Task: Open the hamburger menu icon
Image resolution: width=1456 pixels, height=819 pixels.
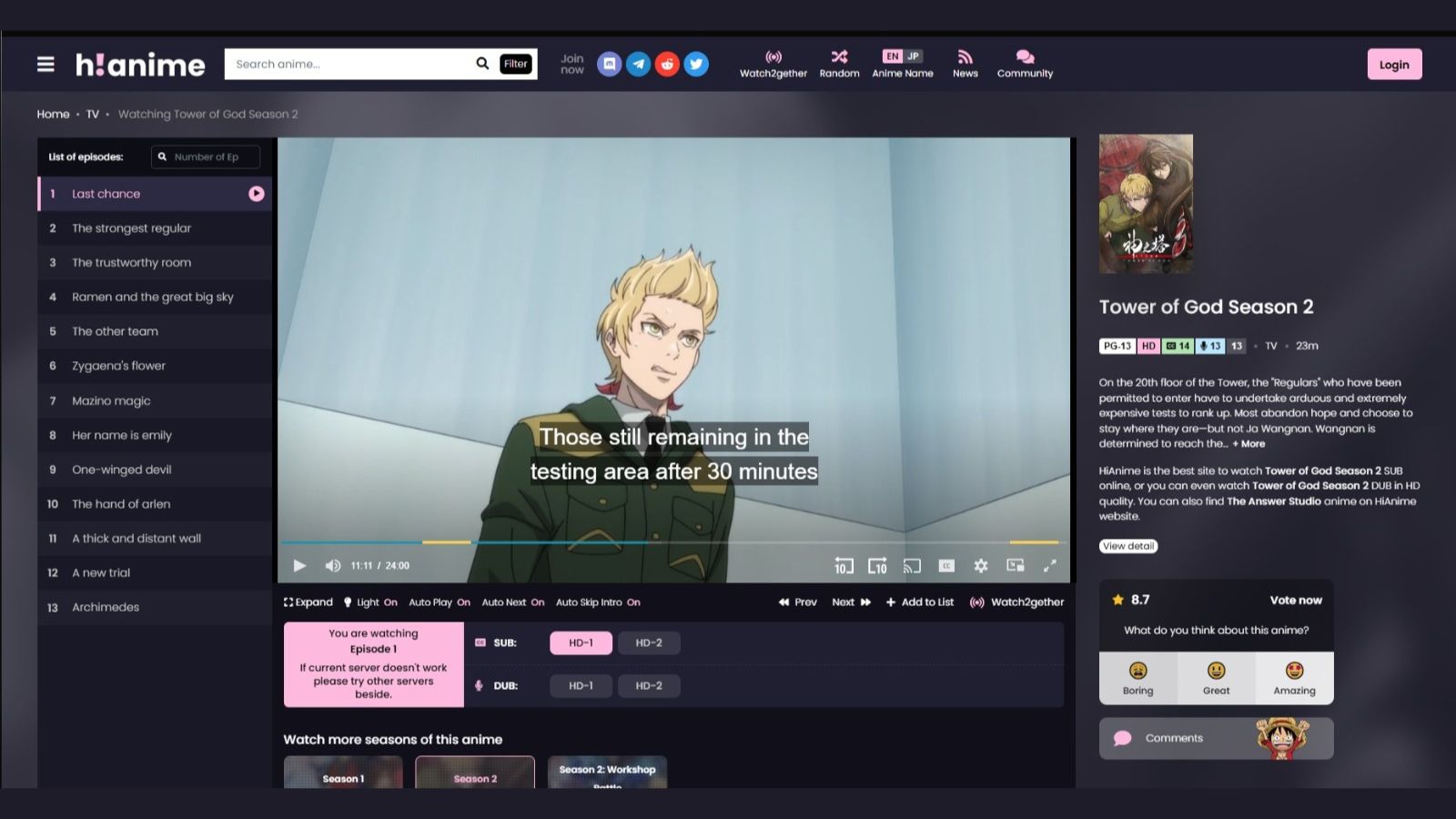Action: click(x=45, y=64)
